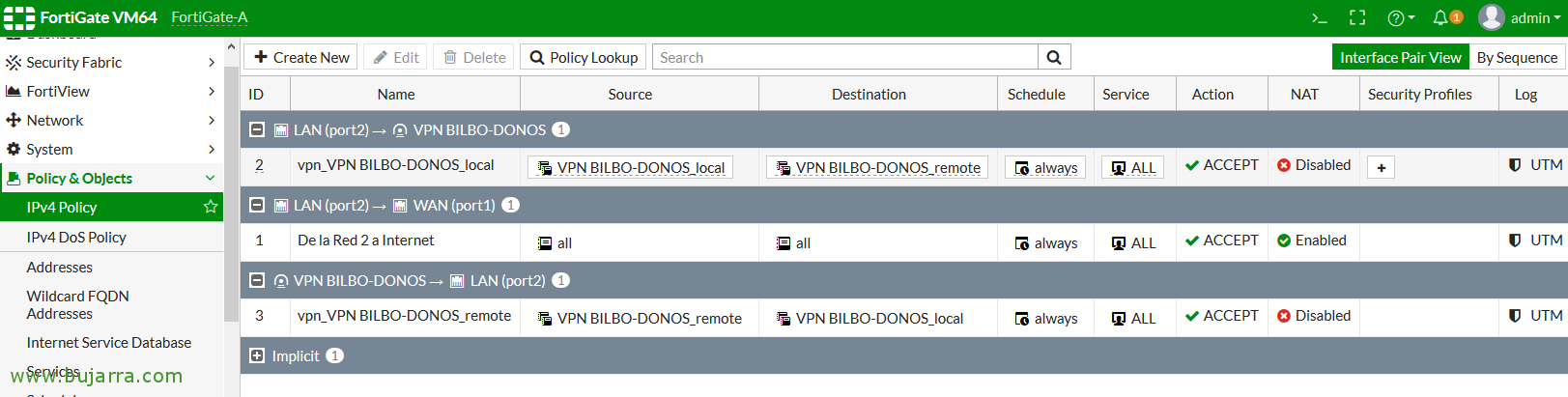This screenshot has height=397, width=1568.
Task: Open the CLI console icon
Action: coord(1319,17)
